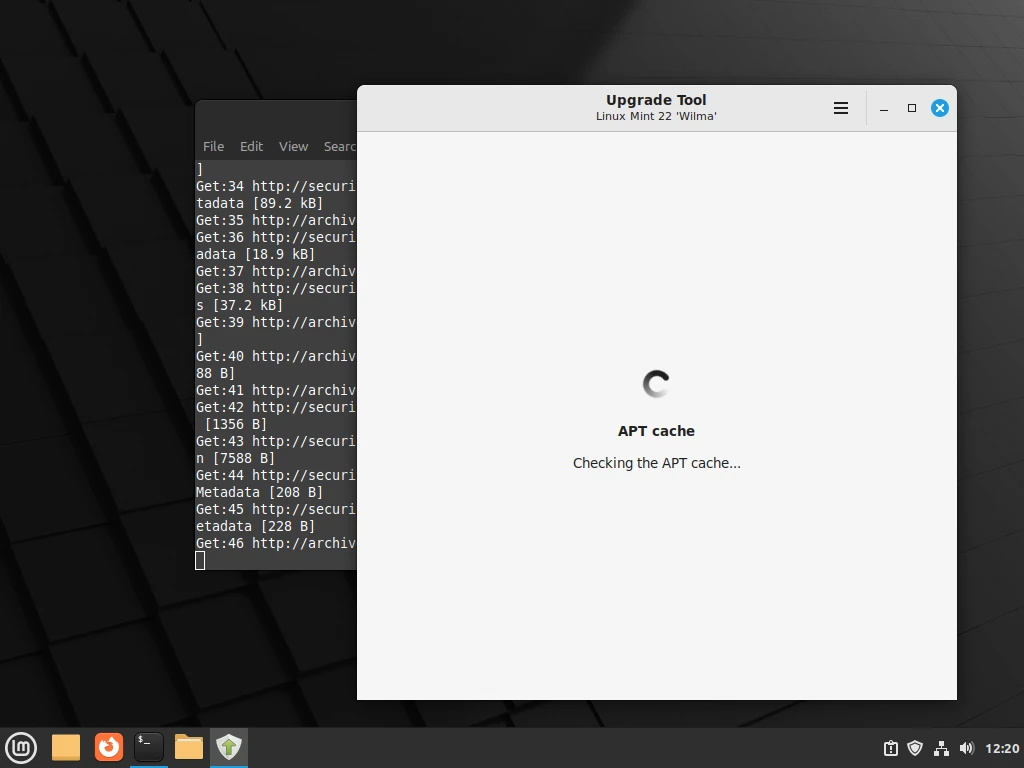
Task: Open the Files folder taskbar icon
Action: tap(189, 747)
